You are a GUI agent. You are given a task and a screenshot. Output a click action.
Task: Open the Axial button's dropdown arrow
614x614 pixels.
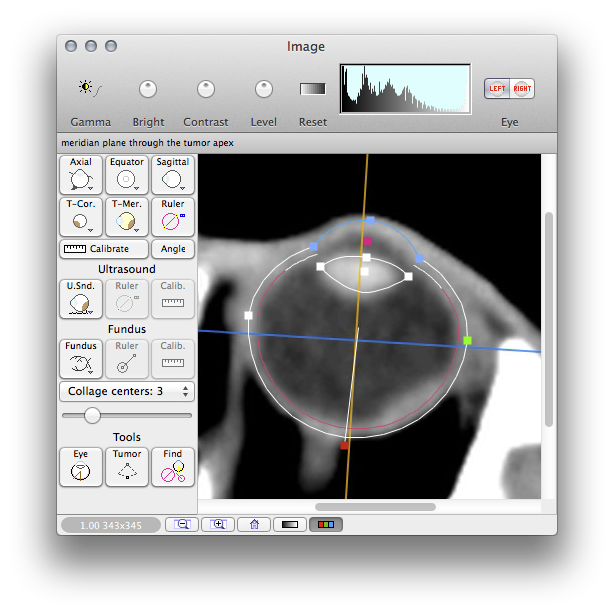[90, 188]
